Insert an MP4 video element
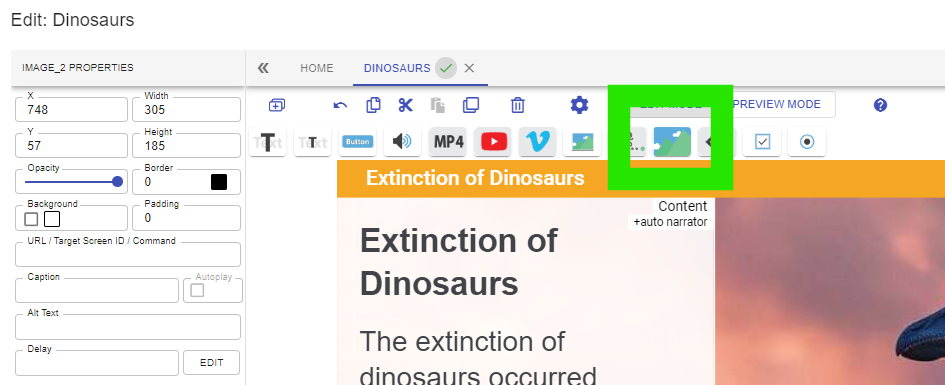945x385 pixels. click(447, 142)
